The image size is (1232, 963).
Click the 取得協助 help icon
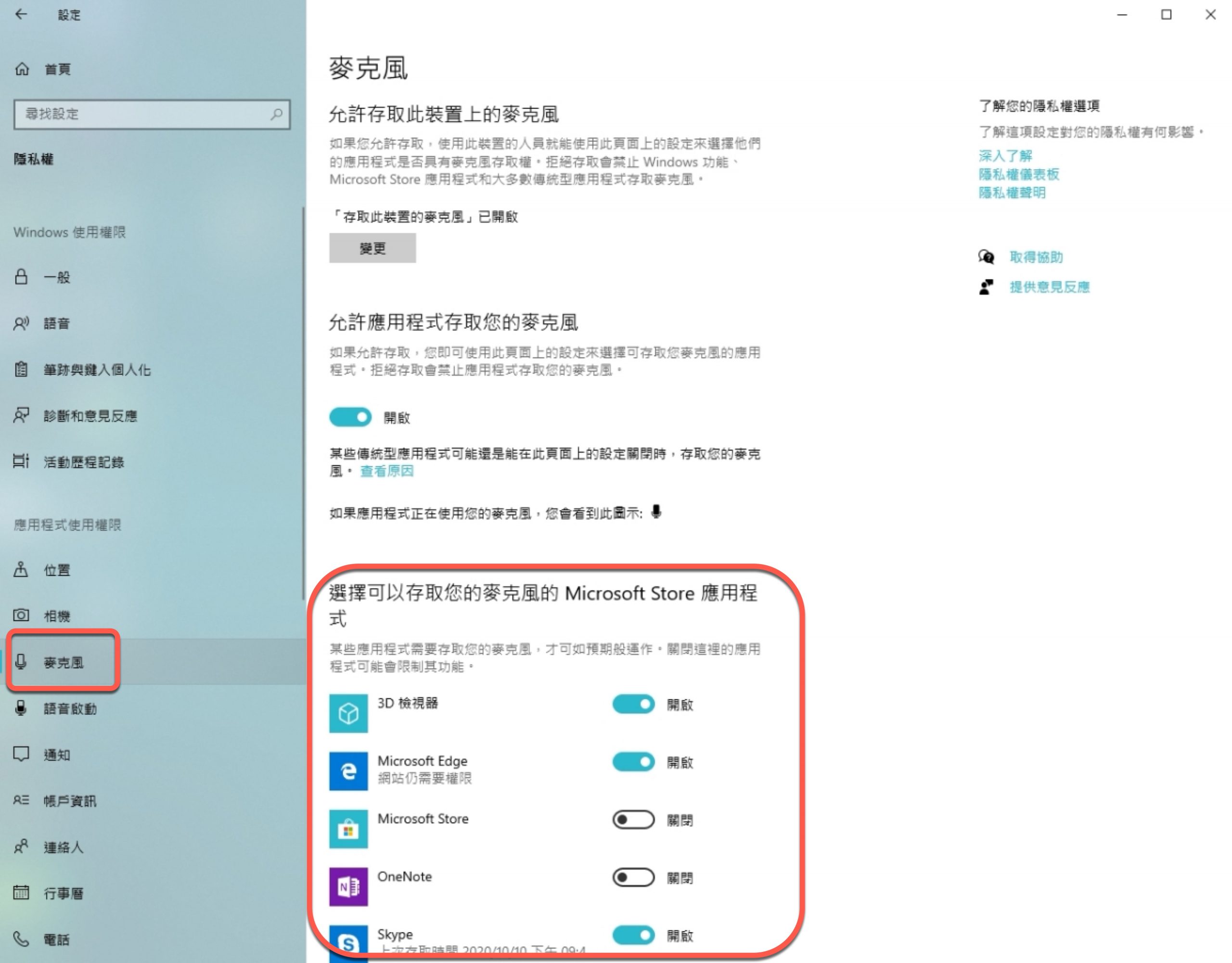986,257
